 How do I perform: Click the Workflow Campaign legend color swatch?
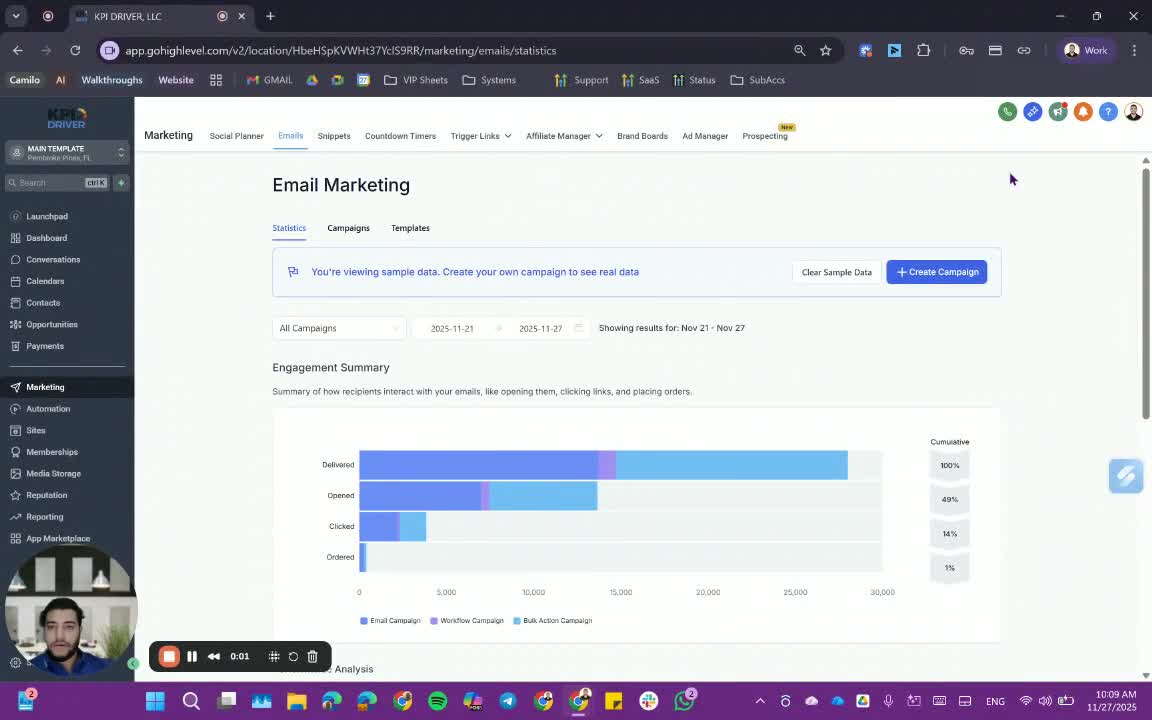pyautogui.click(x=433, y=621)
